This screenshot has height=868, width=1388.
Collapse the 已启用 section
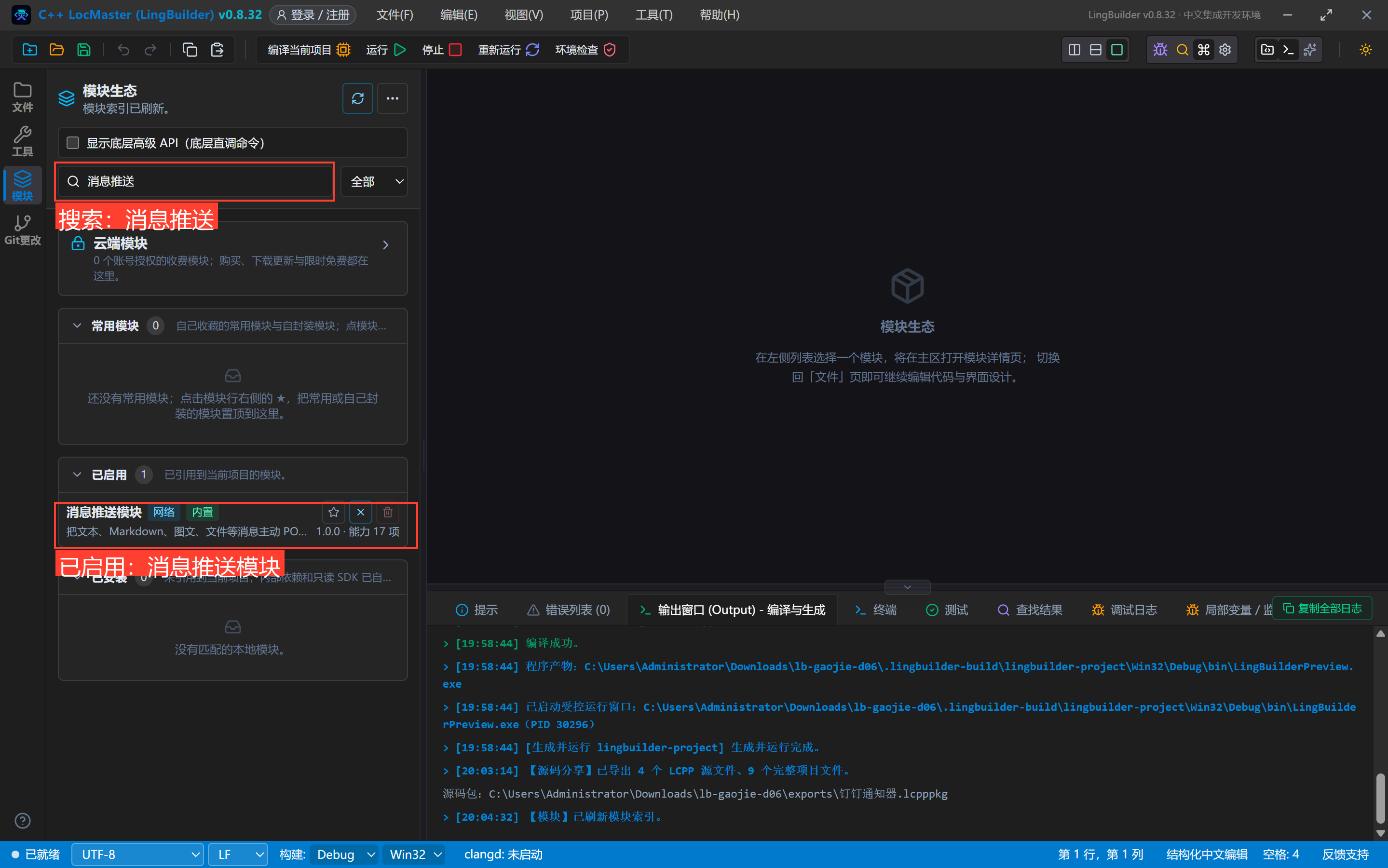tap(77, 474)
